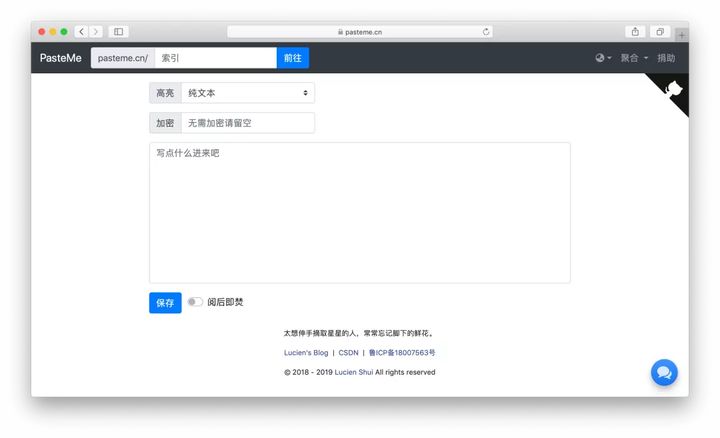Toggle the Safari sidebar button

[118, 32]
